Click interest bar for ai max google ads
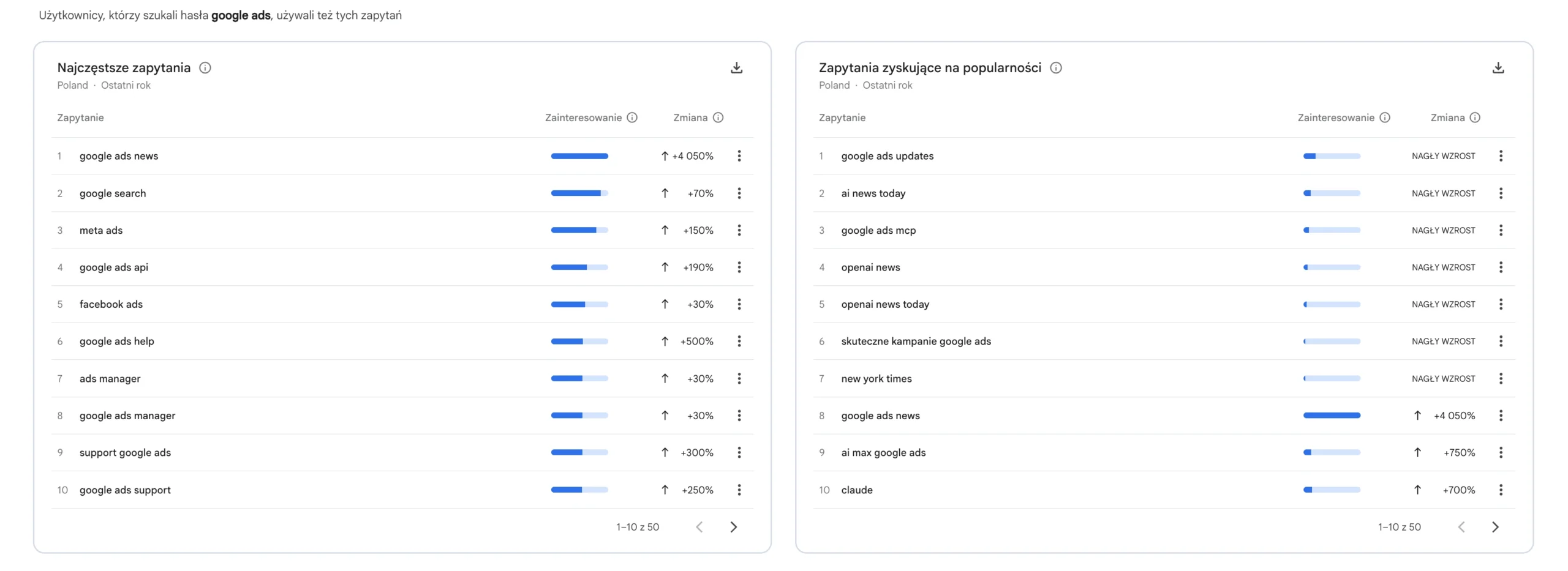The image size is (1568, 571). 1332,453
